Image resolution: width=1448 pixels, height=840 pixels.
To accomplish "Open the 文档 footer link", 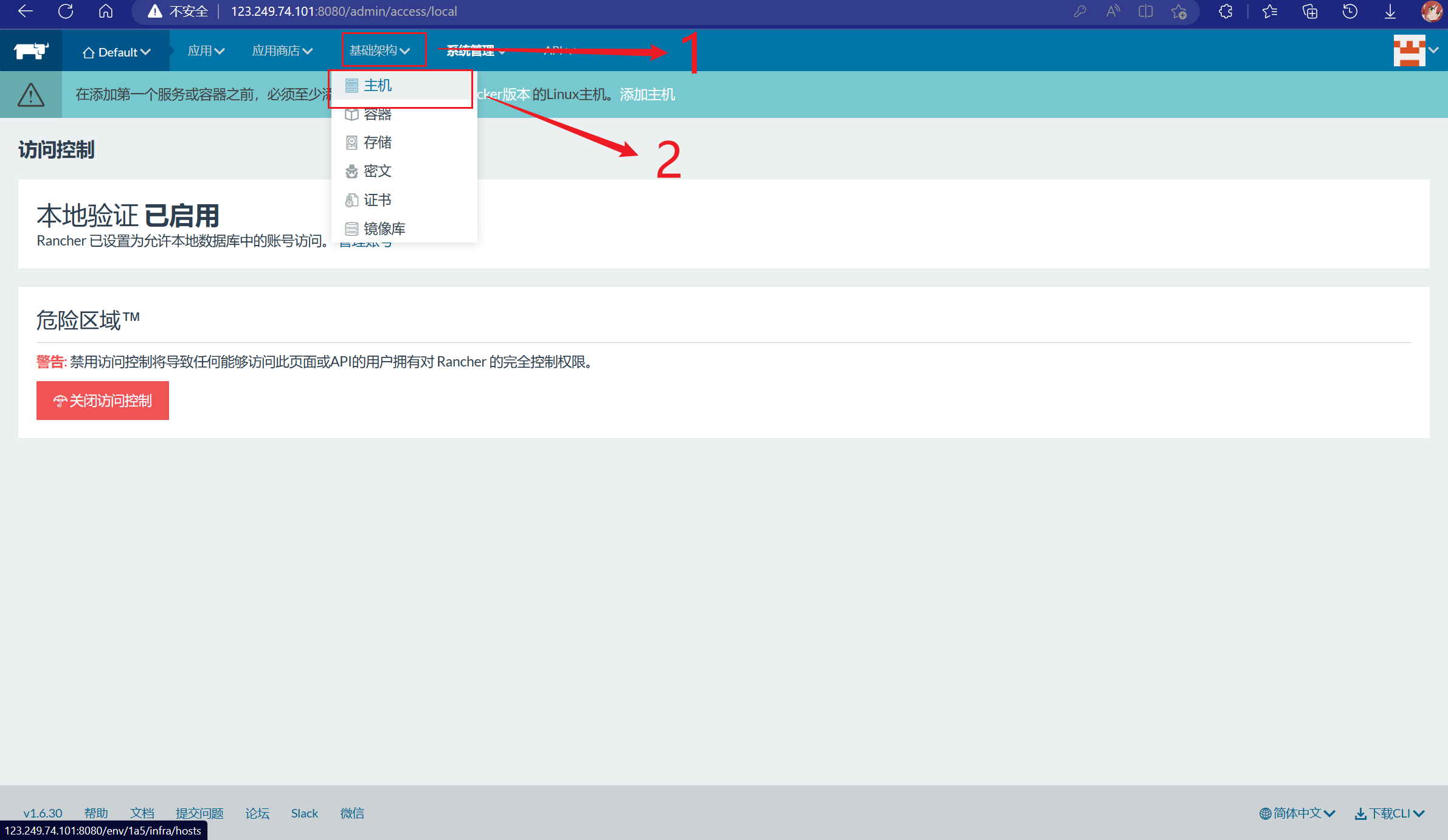I will tap(142, 813).
